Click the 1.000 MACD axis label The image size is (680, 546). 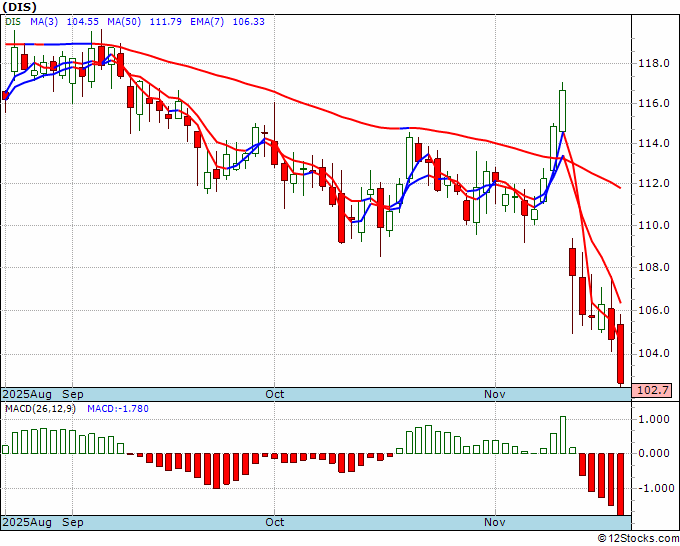656,419
